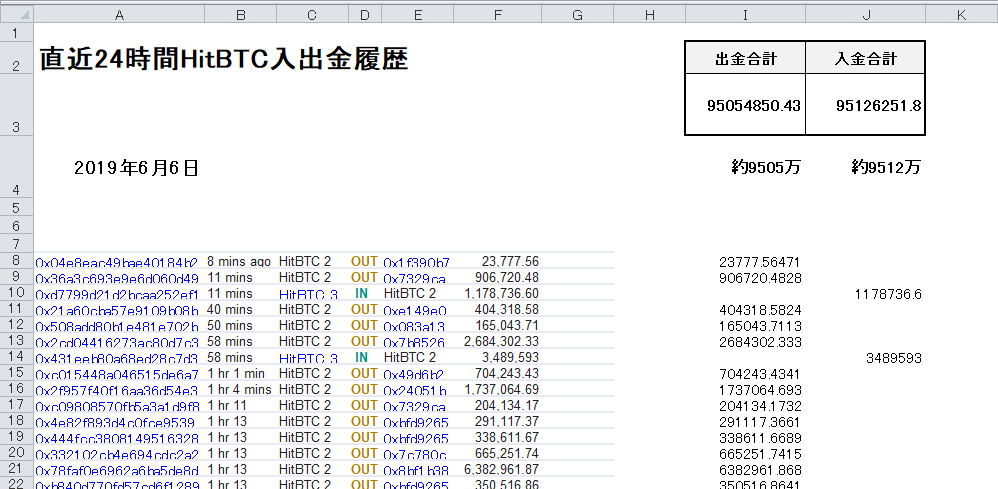Select amount 2,684,302.33

click(x=502, y=341)
